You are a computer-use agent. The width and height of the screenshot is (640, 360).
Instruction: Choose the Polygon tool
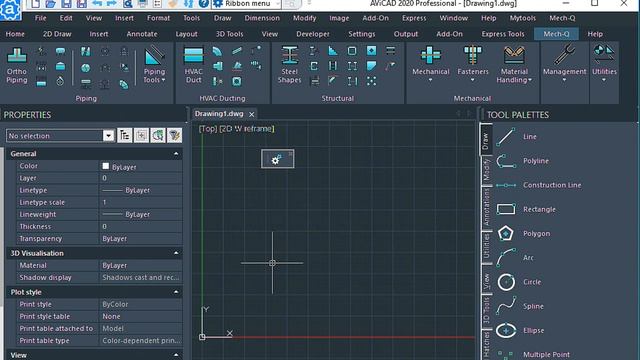pos(523,233)
